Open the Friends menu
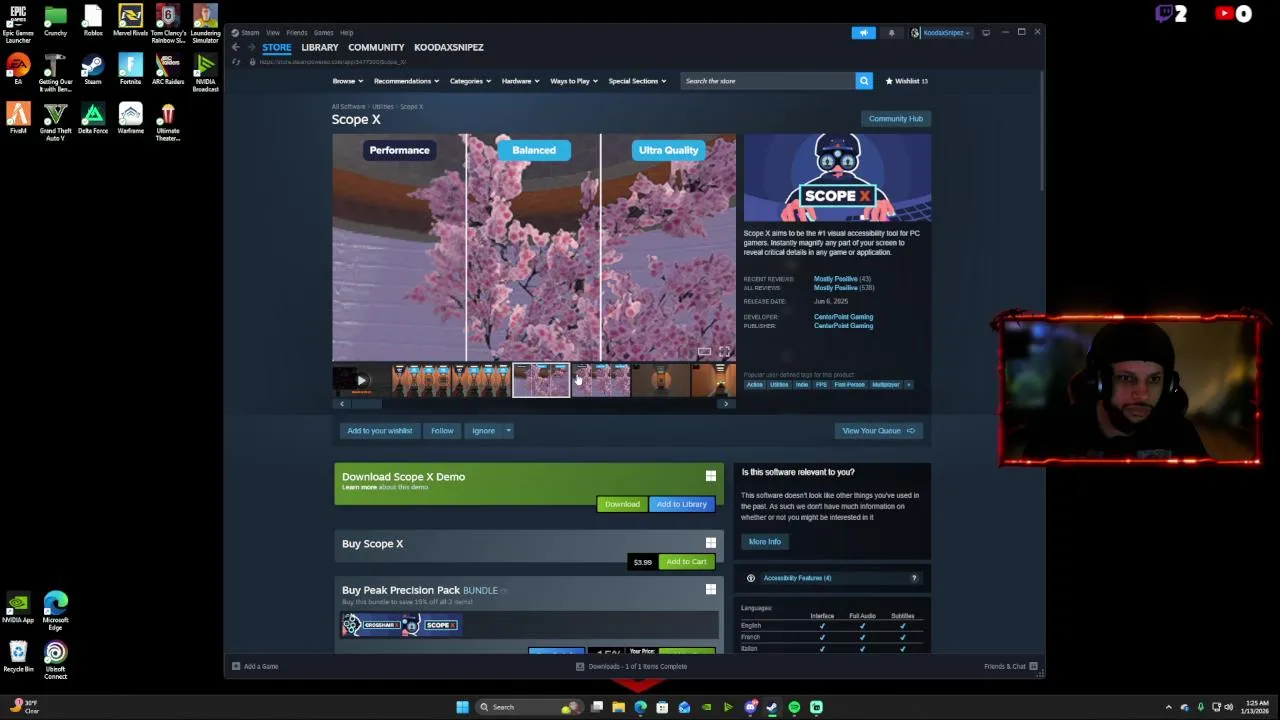This screenshot has height=720, width=1280. tap(297, 33)
